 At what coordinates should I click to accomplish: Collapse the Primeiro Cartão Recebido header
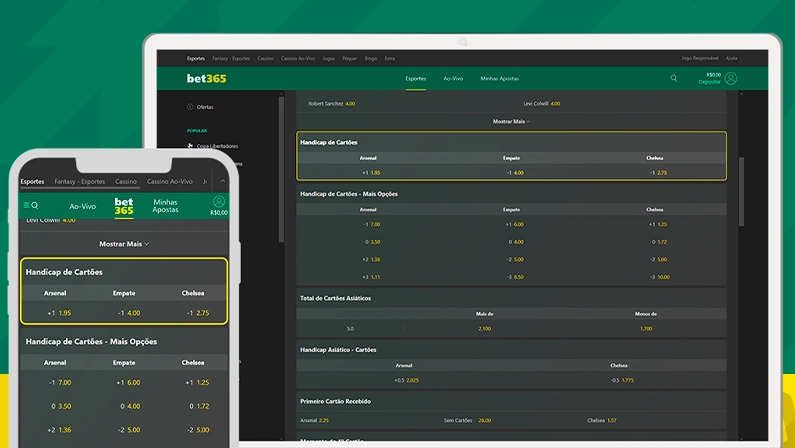[511, 401]
